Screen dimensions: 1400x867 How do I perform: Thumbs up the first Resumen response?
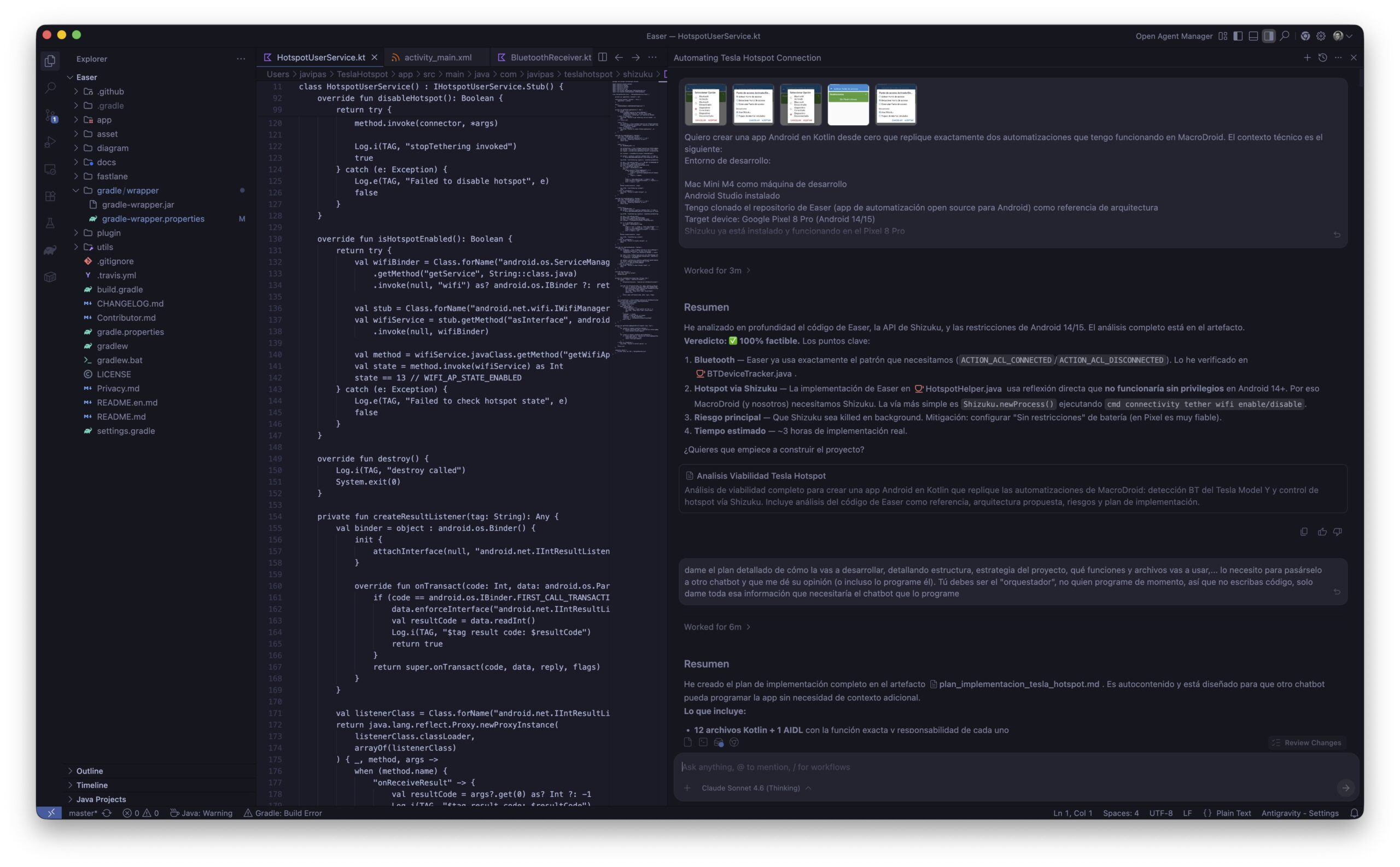pos(1322,531)
